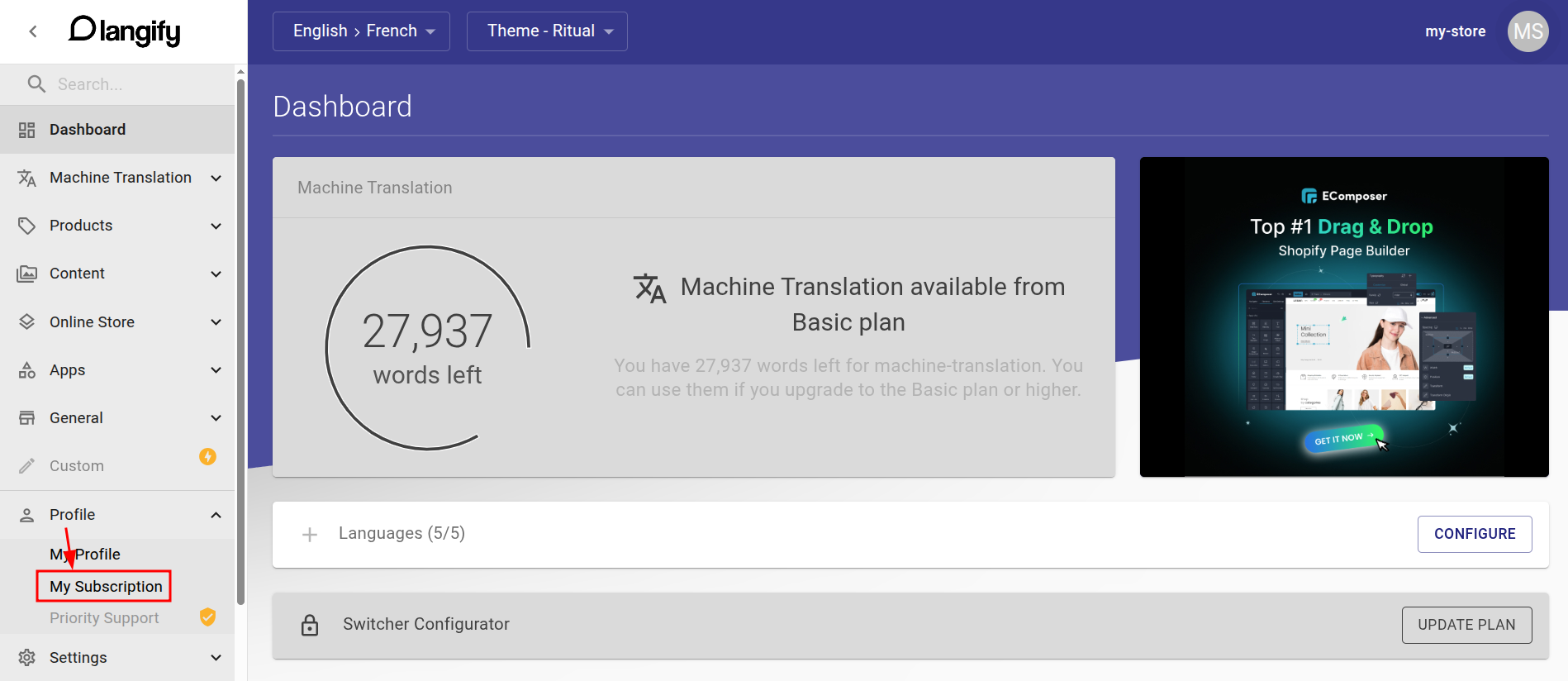Image resolution: width=1568 pixels, height=681 pixels.
Task: Click the Profile person icon
Action: coord(27,514)
